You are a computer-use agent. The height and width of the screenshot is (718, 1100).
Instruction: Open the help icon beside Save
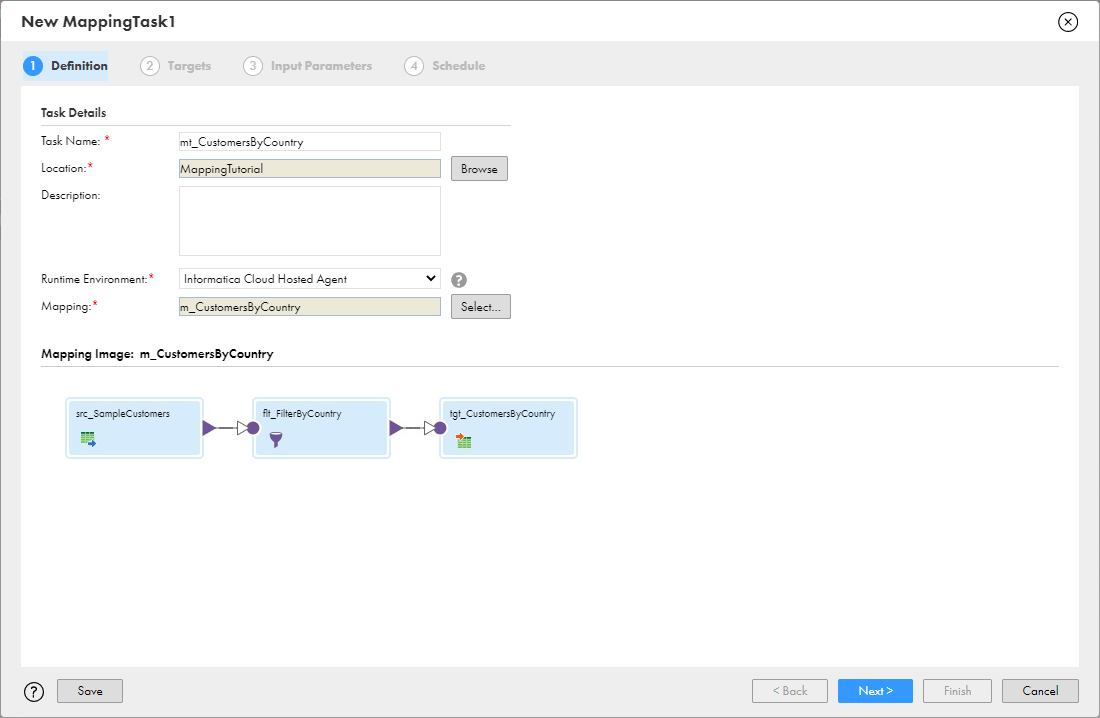[34, 692]
